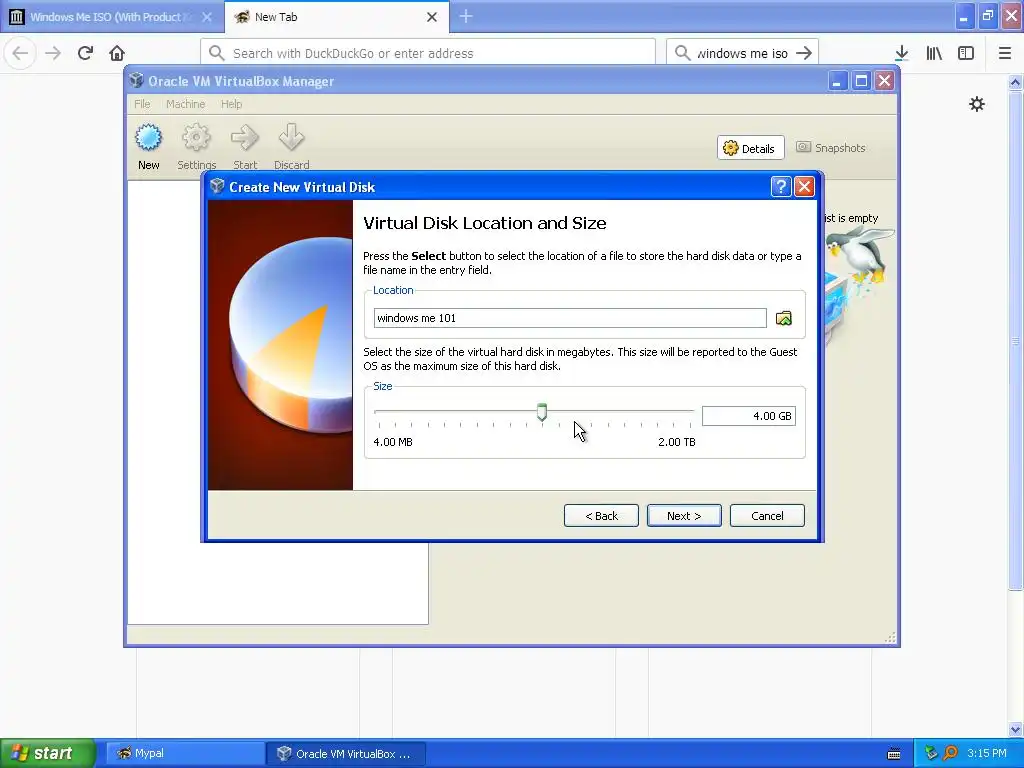1024x768 pixels.
Task: Switch to Mypal taskbar item
Action: point(185,753)
